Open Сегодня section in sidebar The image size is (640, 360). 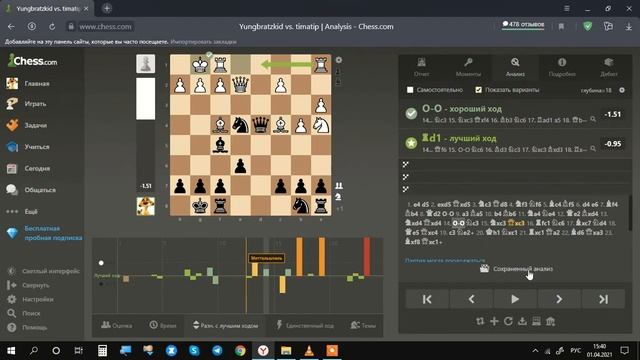point(29,168)
